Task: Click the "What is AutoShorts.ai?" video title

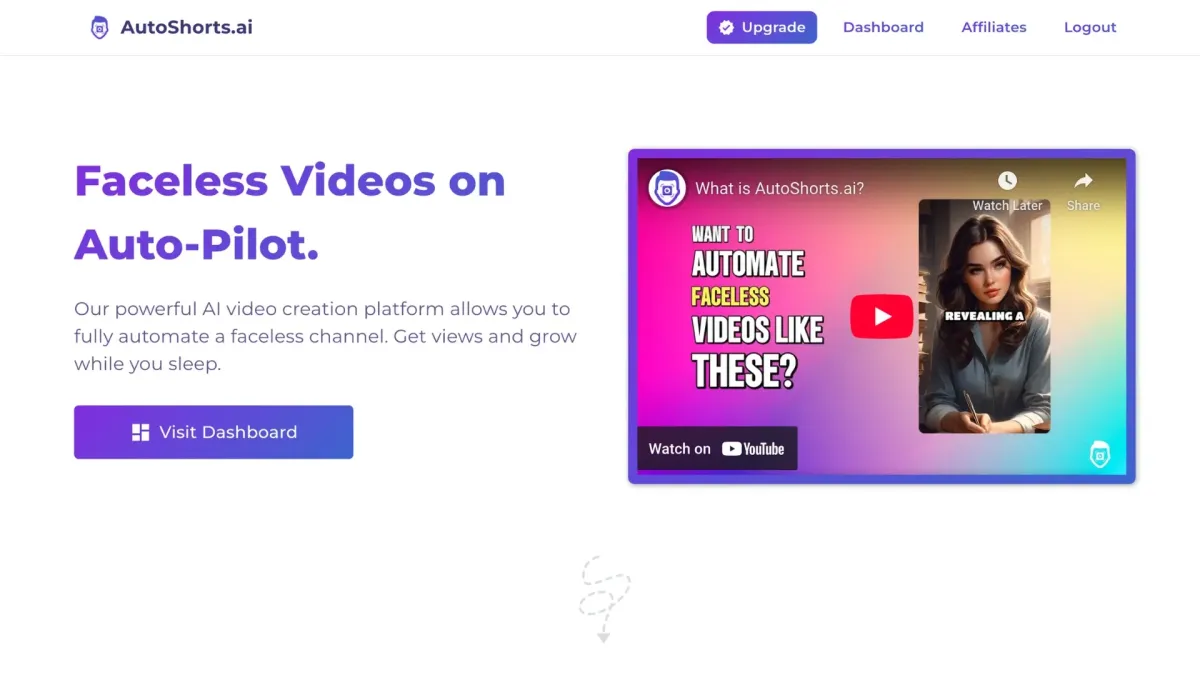Action: point(779,188)
